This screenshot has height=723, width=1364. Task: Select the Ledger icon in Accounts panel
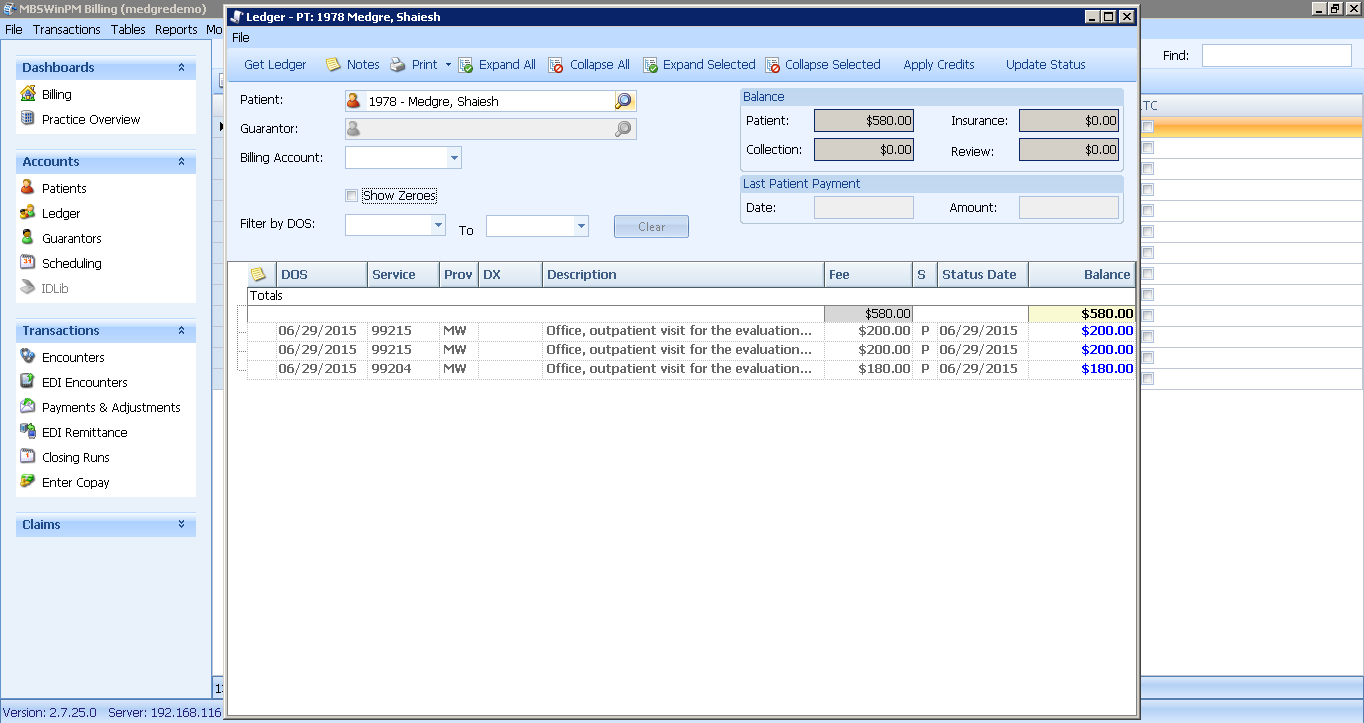28,213
